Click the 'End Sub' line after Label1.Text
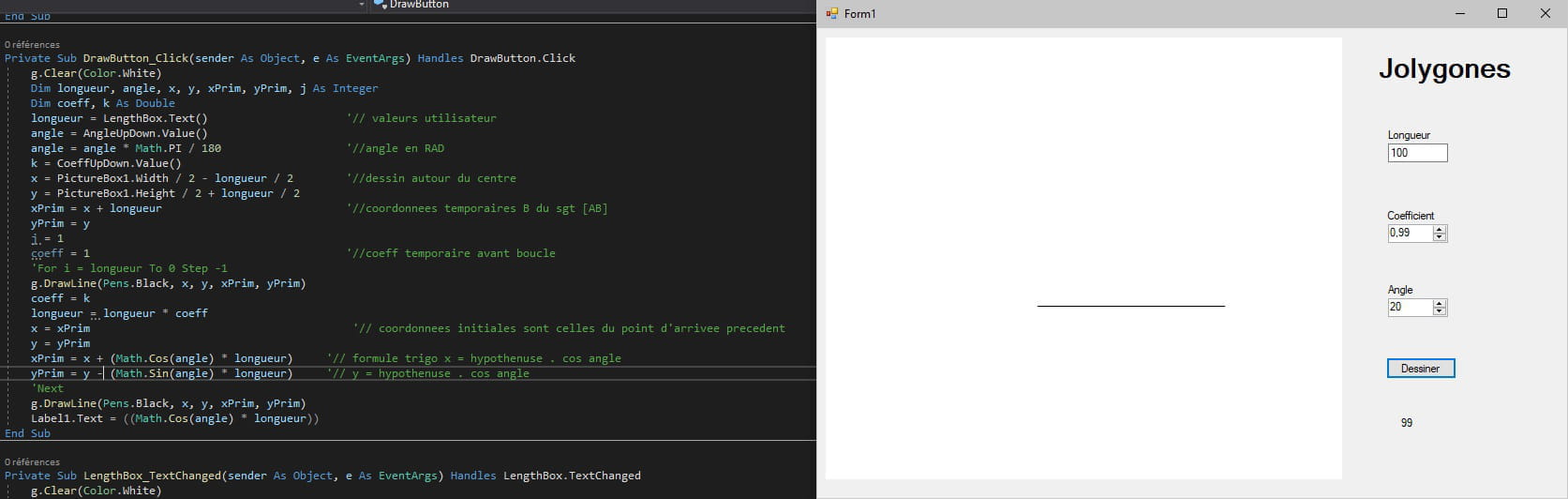This screenshot has height=499, width=1568. coord(27,433)
